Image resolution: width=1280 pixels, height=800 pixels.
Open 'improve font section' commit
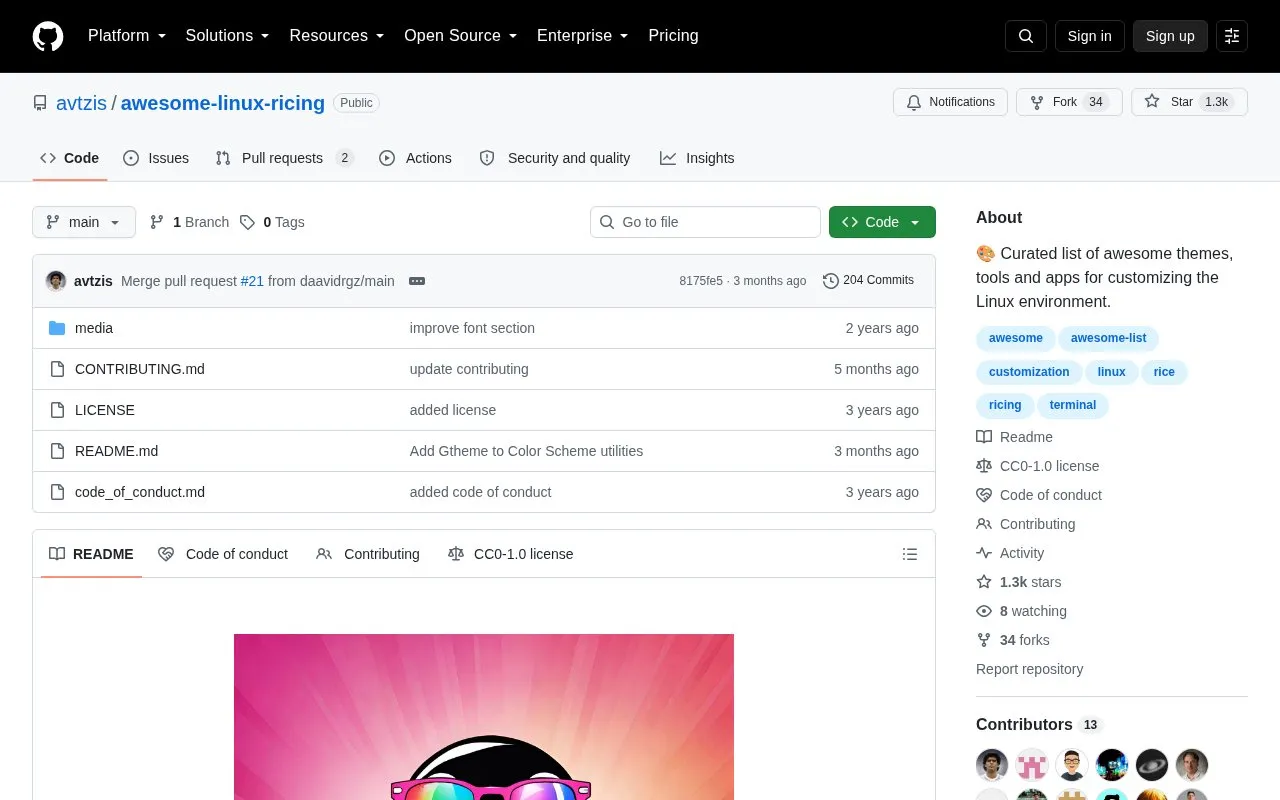(x=472, y=328)
